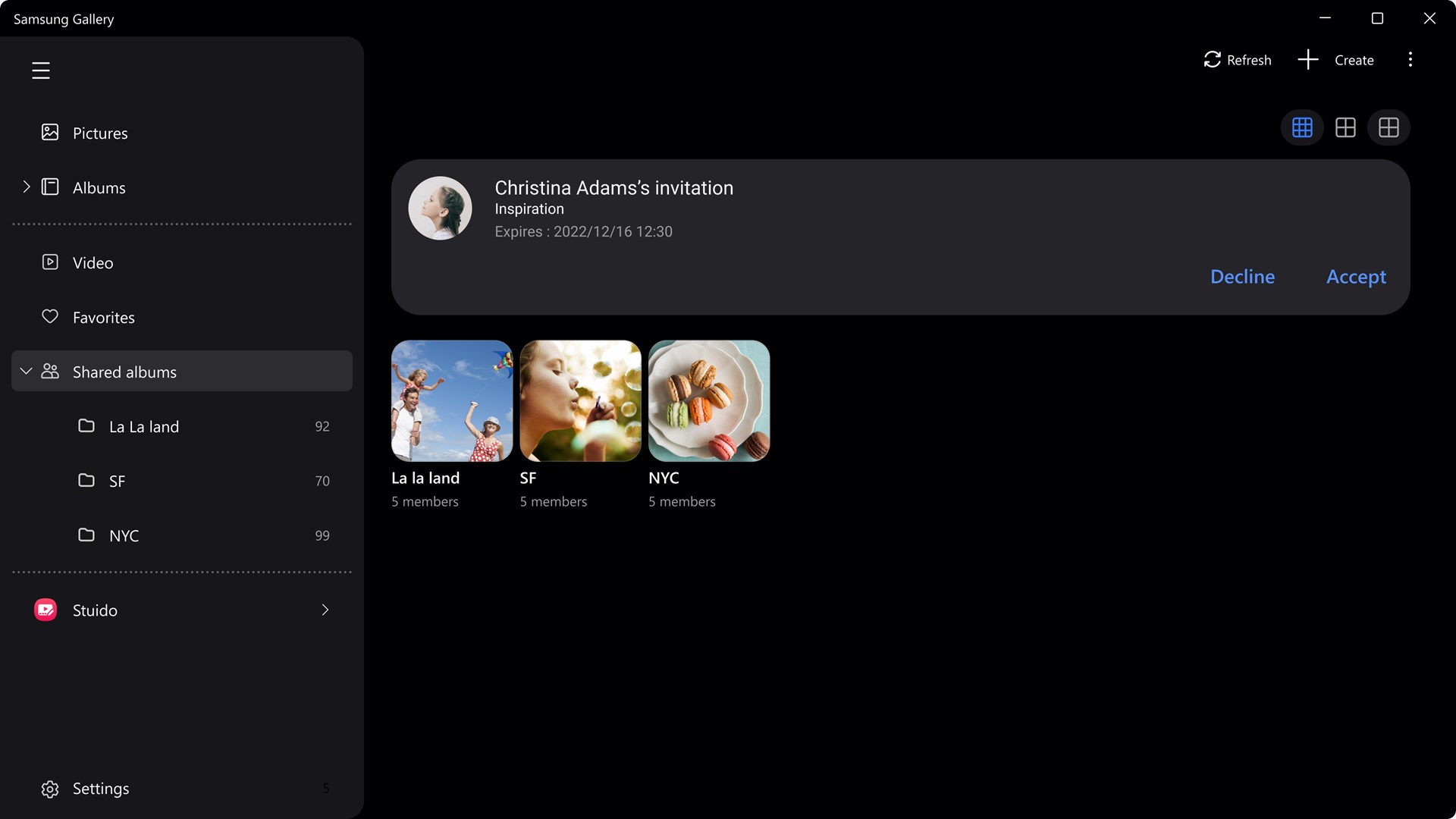Viewport: 1456px width, 819px height.
Task: Expand the Stuido section arrow
Action: [325, 610]
